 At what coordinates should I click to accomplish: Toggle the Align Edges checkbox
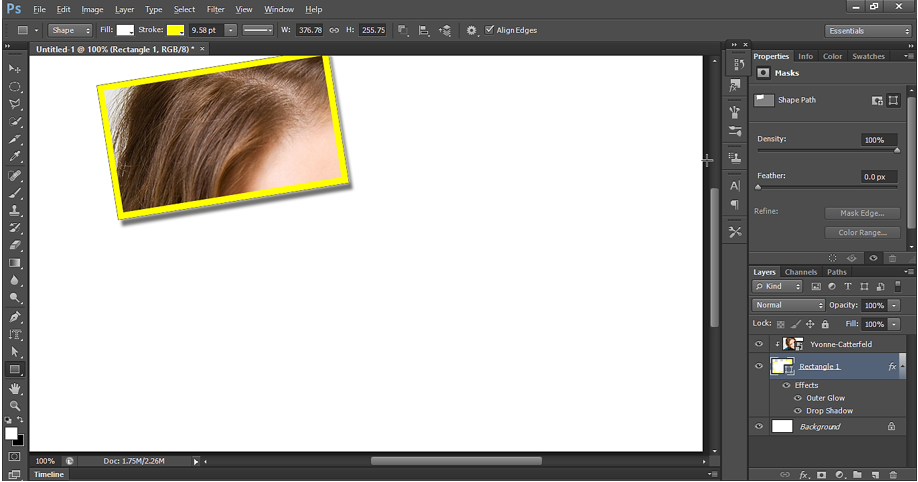point(489,30)
